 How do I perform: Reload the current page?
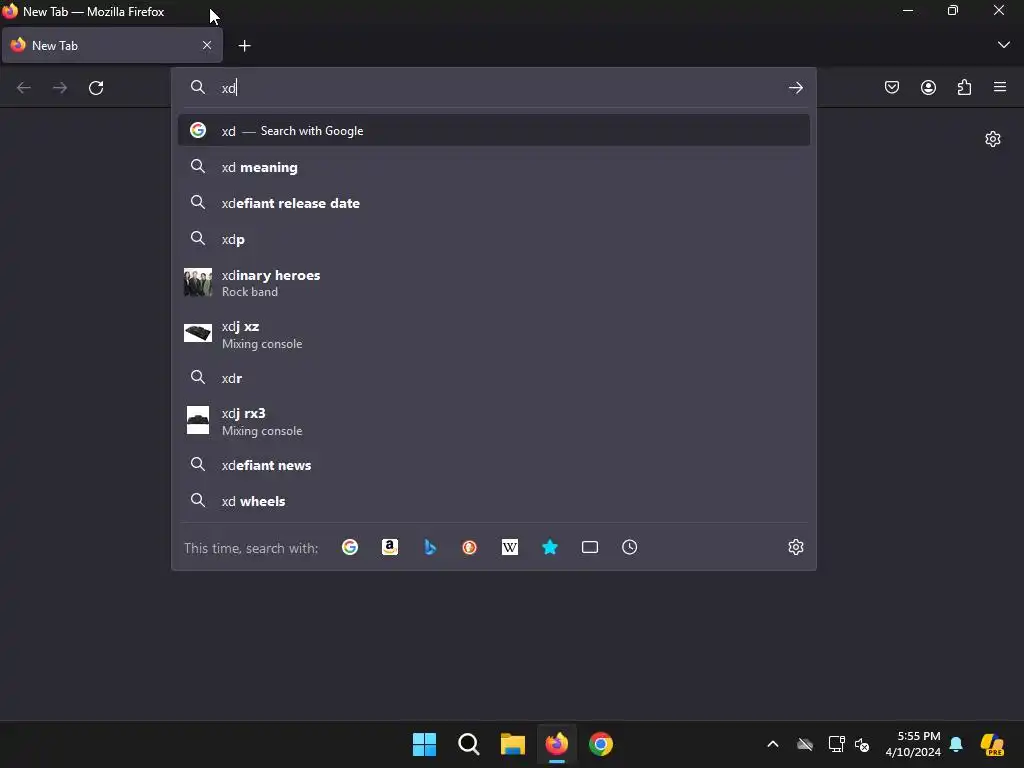pos(96,88)
